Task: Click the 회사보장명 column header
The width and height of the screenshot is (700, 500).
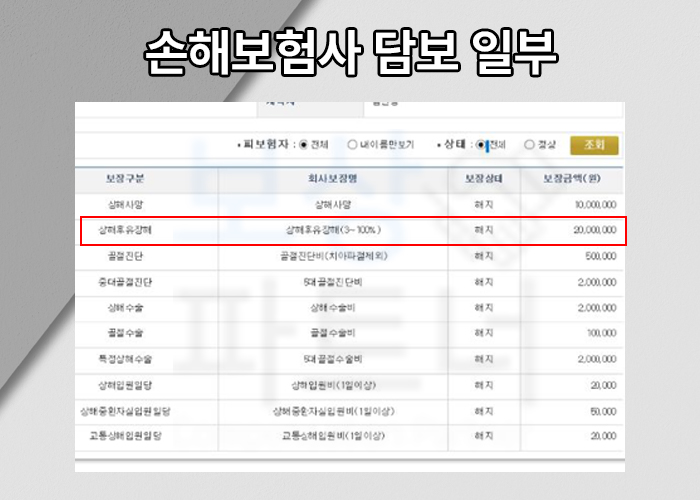Action: coord(333,179)
